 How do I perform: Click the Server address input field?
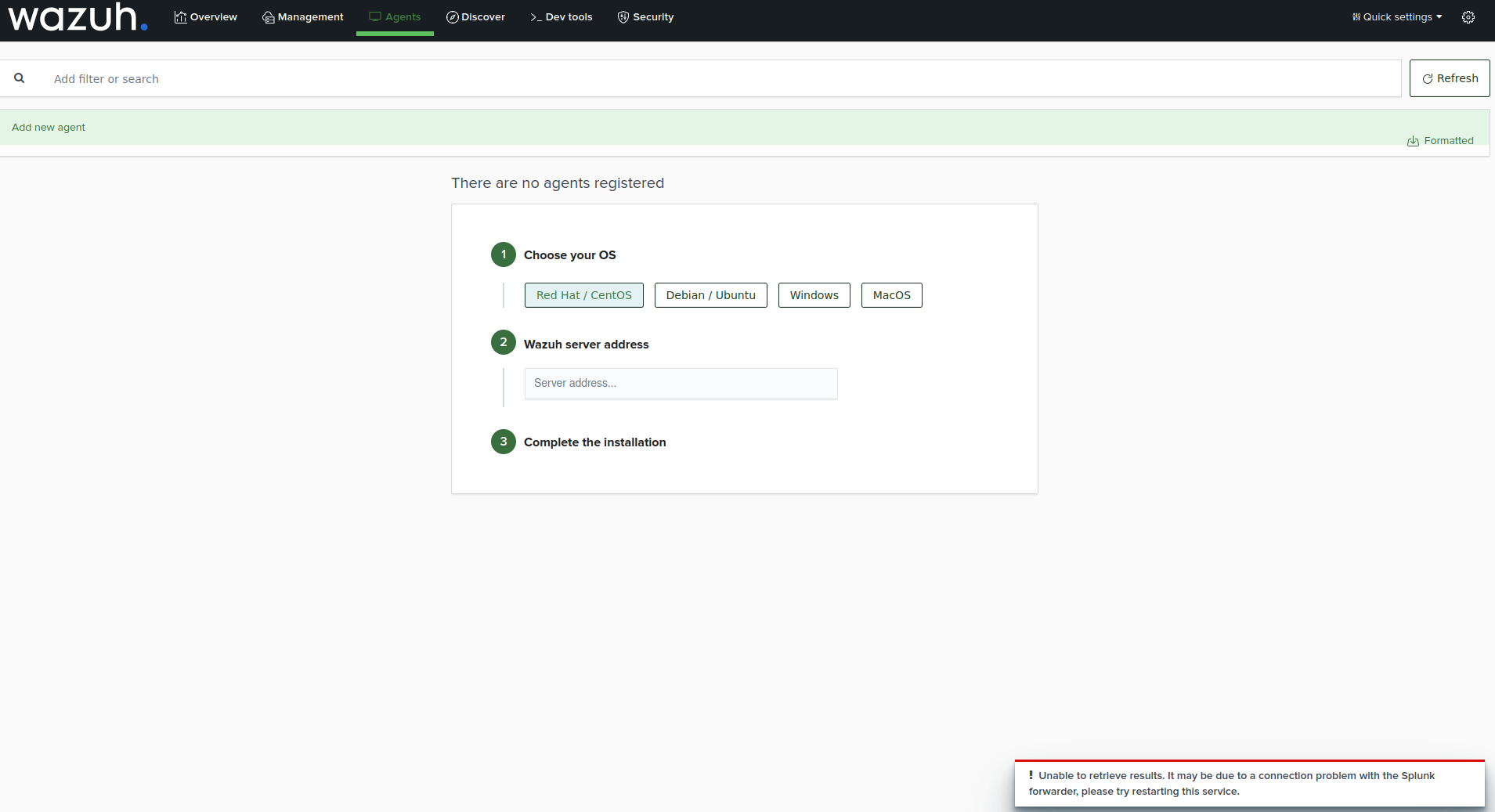[680, 384]
